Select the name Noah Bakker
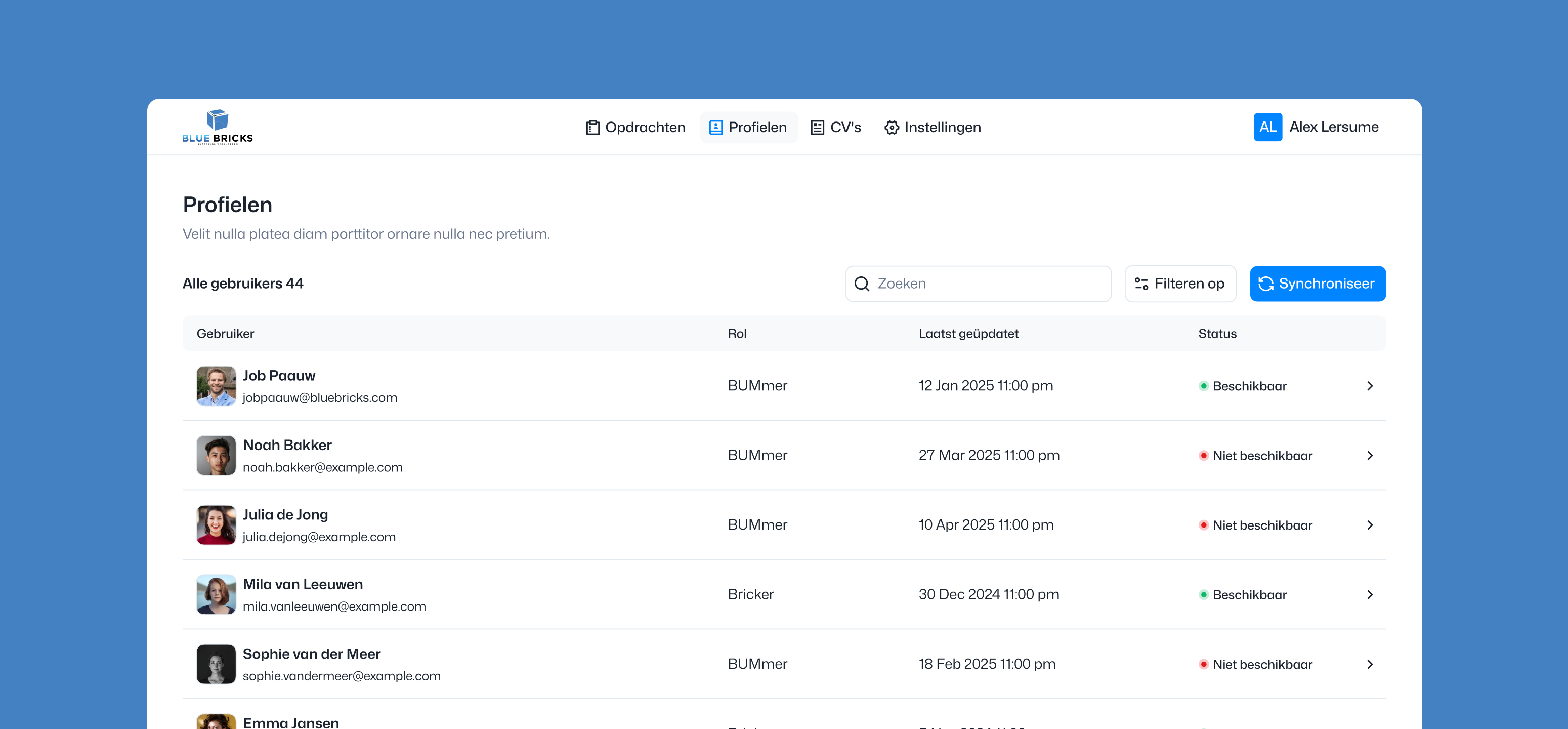 point(287,444)
